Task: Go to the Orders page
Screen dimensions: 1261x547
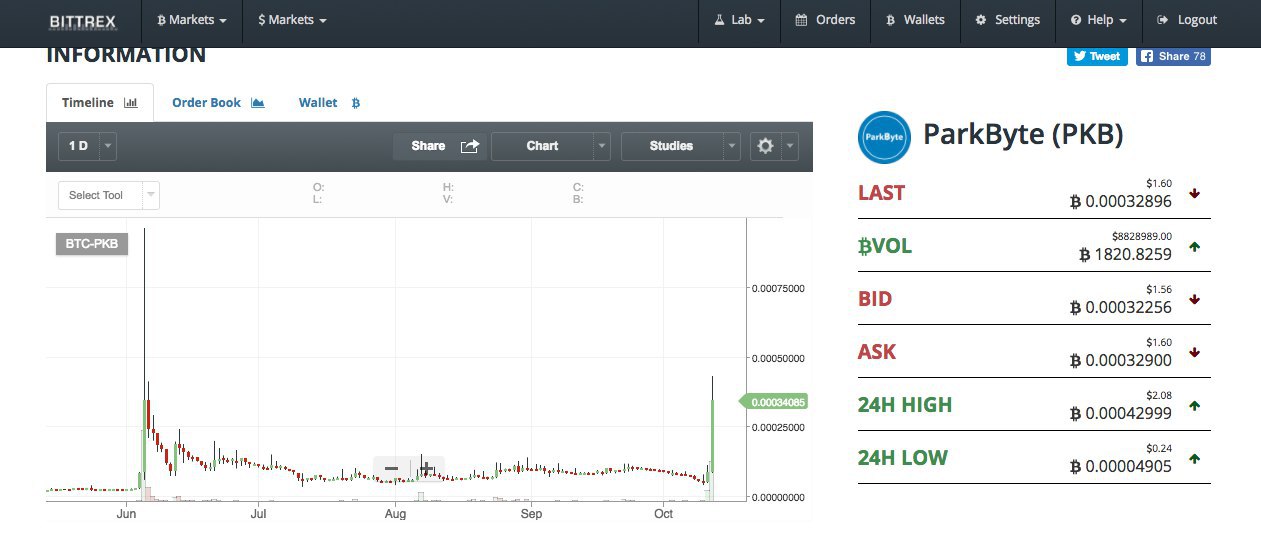Action: pos(825,20)
